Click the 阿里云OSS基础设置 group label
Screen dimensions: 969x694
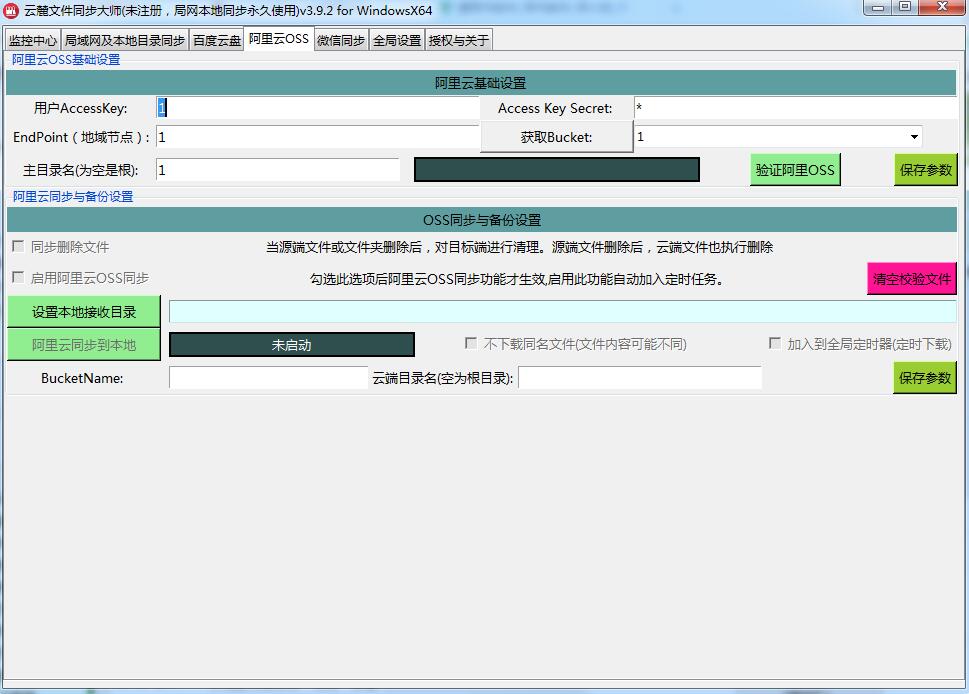[x=66, y=60]
